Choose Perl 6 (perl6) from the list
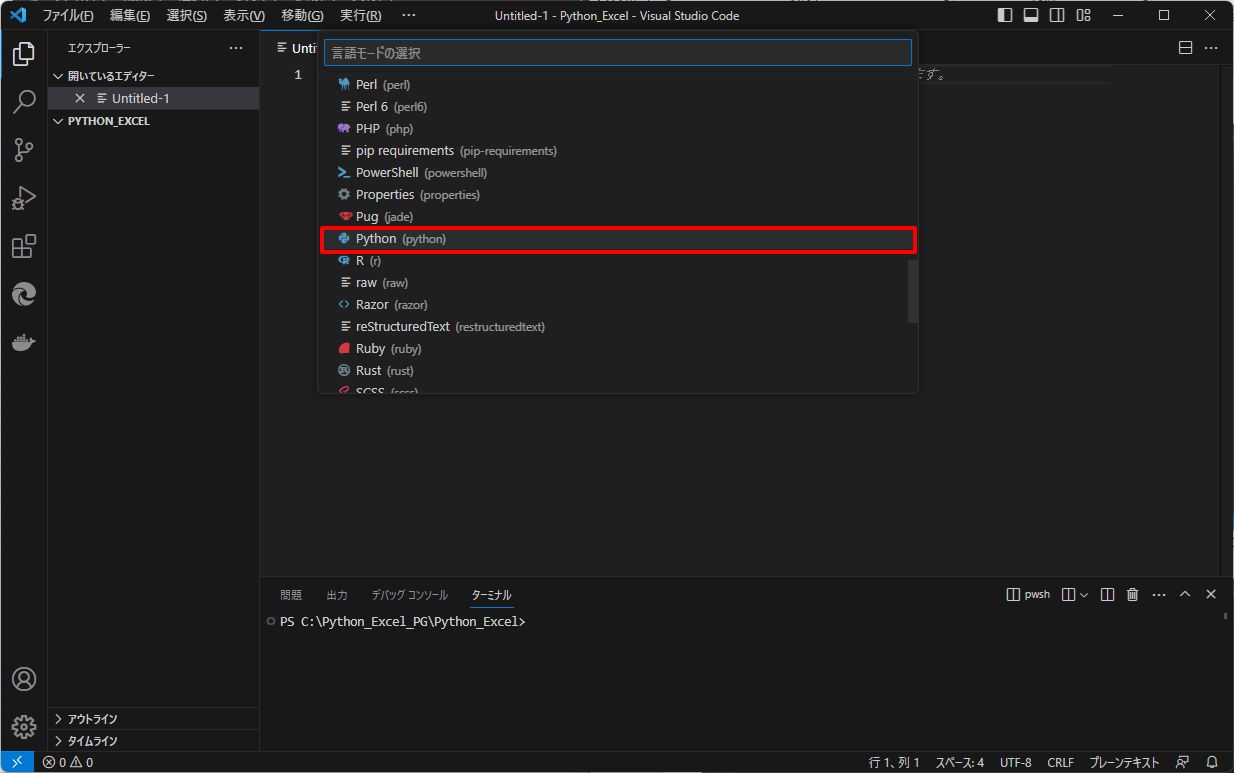The width and height of the screenshot is (1234, 773). [618, 107]
